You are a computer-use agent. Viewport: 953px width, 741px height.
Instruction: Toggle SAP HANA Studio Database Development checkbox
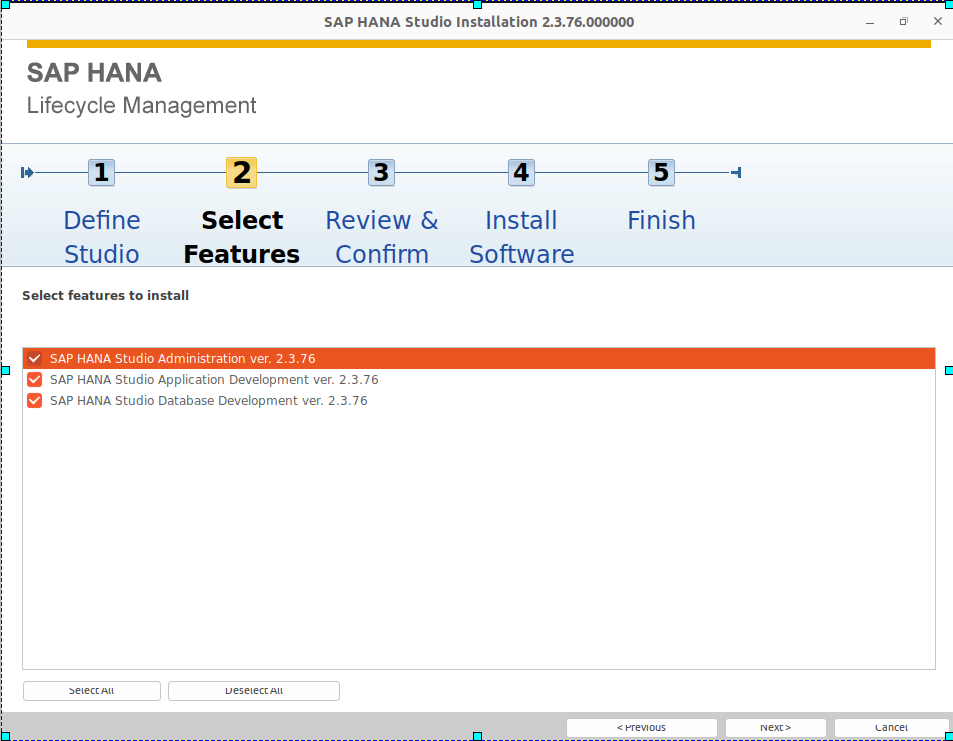tap(35, 401)
